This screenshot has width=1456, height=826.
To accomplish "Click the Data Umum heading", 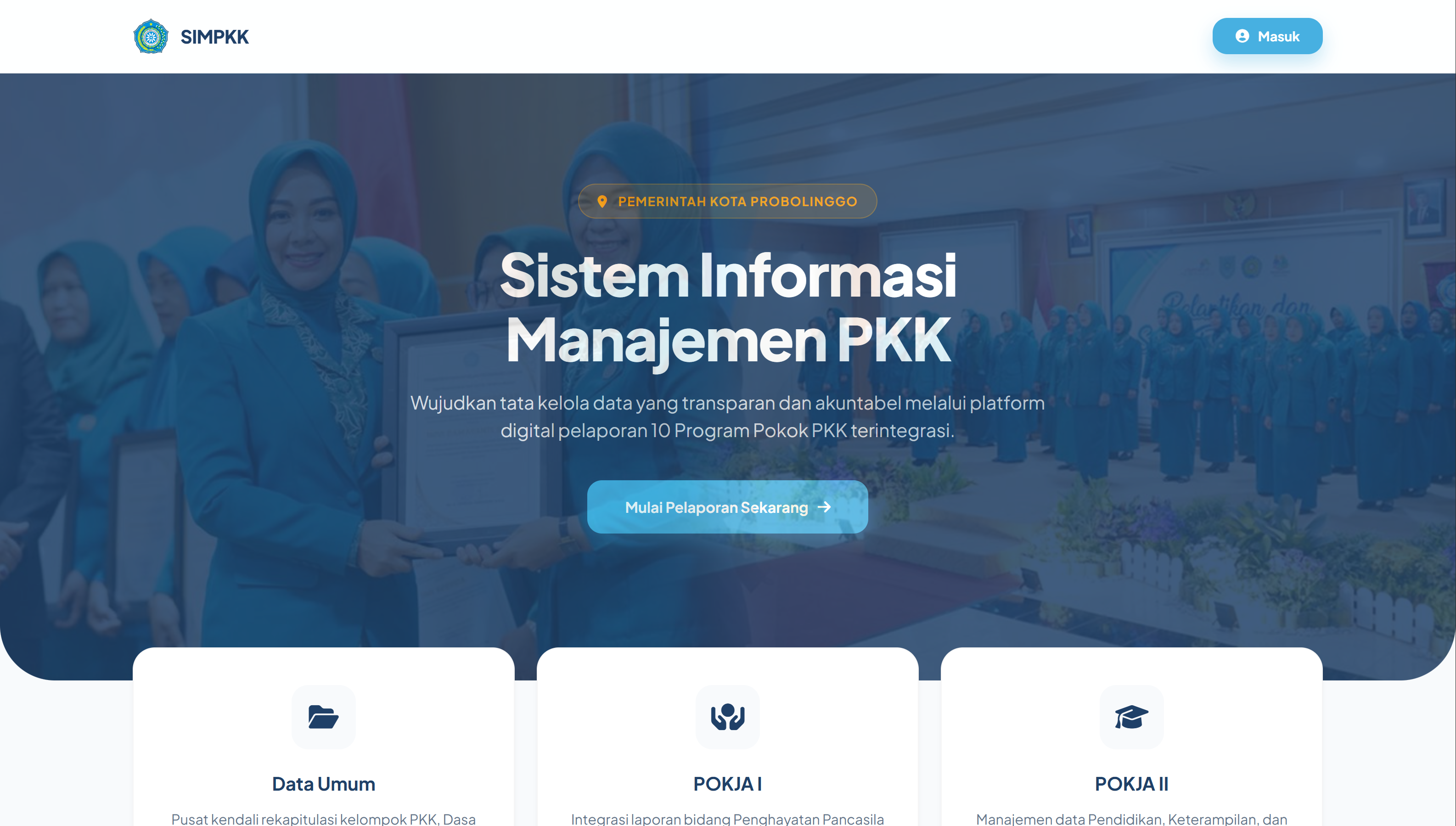I will 323,784.
